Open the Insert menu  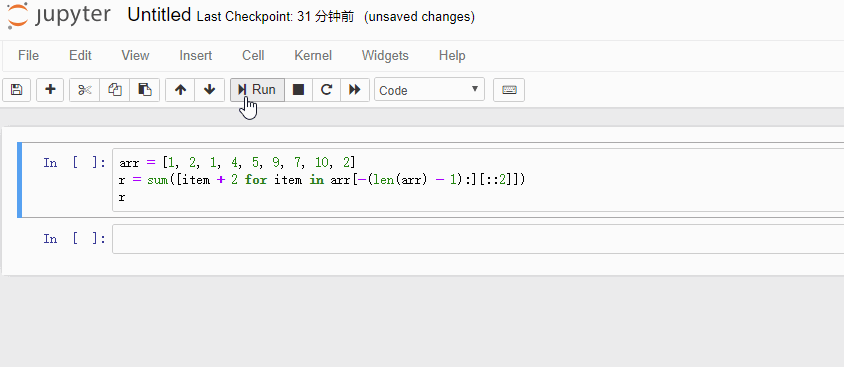195,55
